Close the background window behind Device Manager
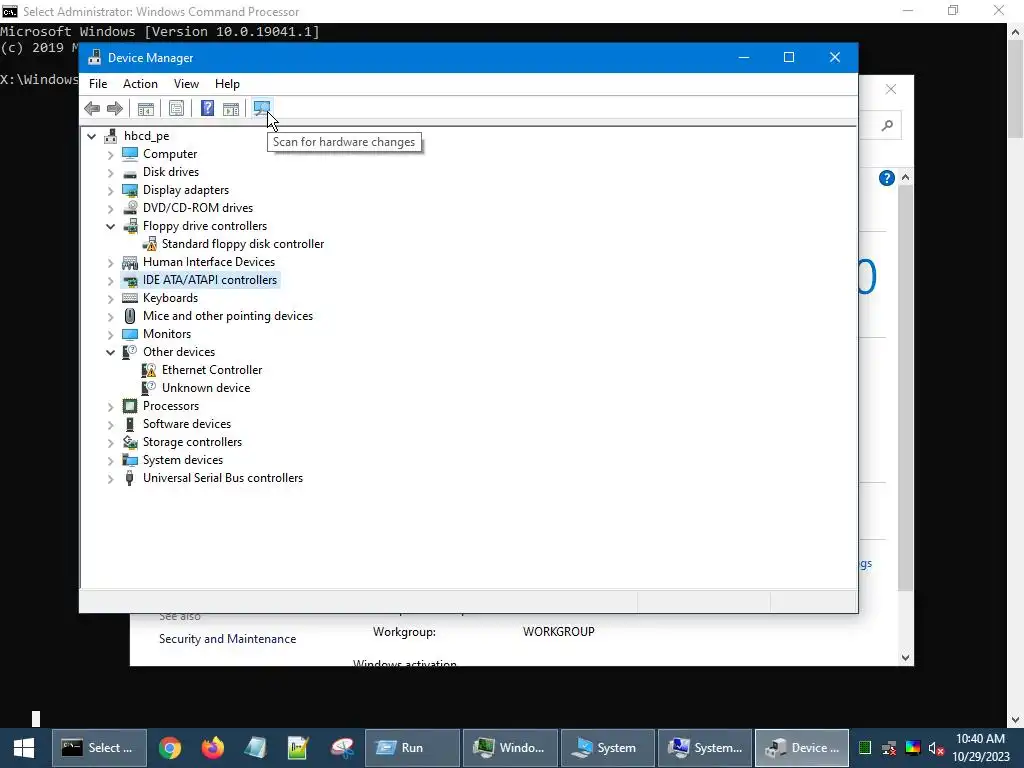This screenshot has width=1024, height=768. pyautogui.click(x=891, y=89)
